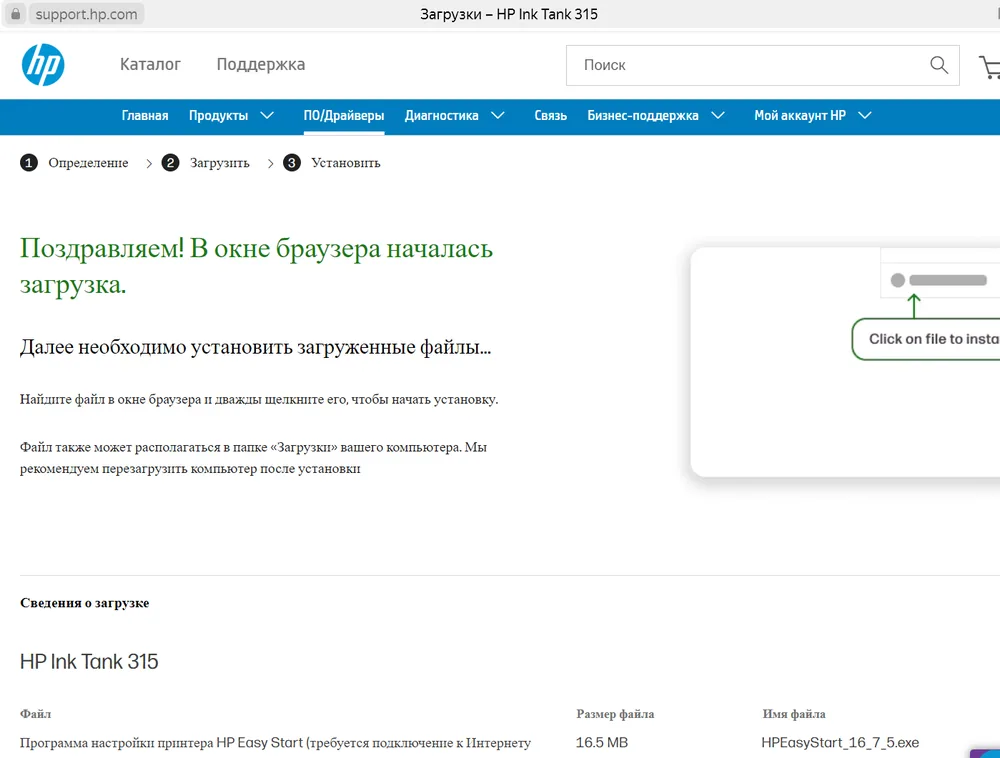This screenshot has width=1000, height=758.
Task: Click the Размер файла column header
Action: click(615, 714)
